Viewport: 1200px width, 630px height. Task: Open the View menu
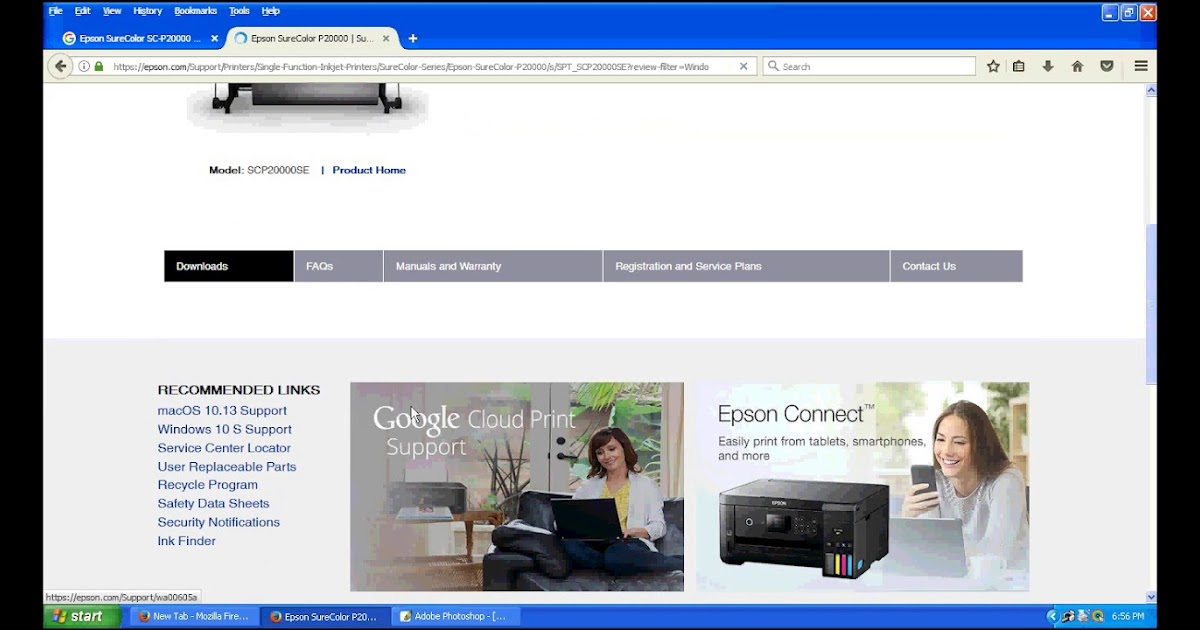pos(112,11)
